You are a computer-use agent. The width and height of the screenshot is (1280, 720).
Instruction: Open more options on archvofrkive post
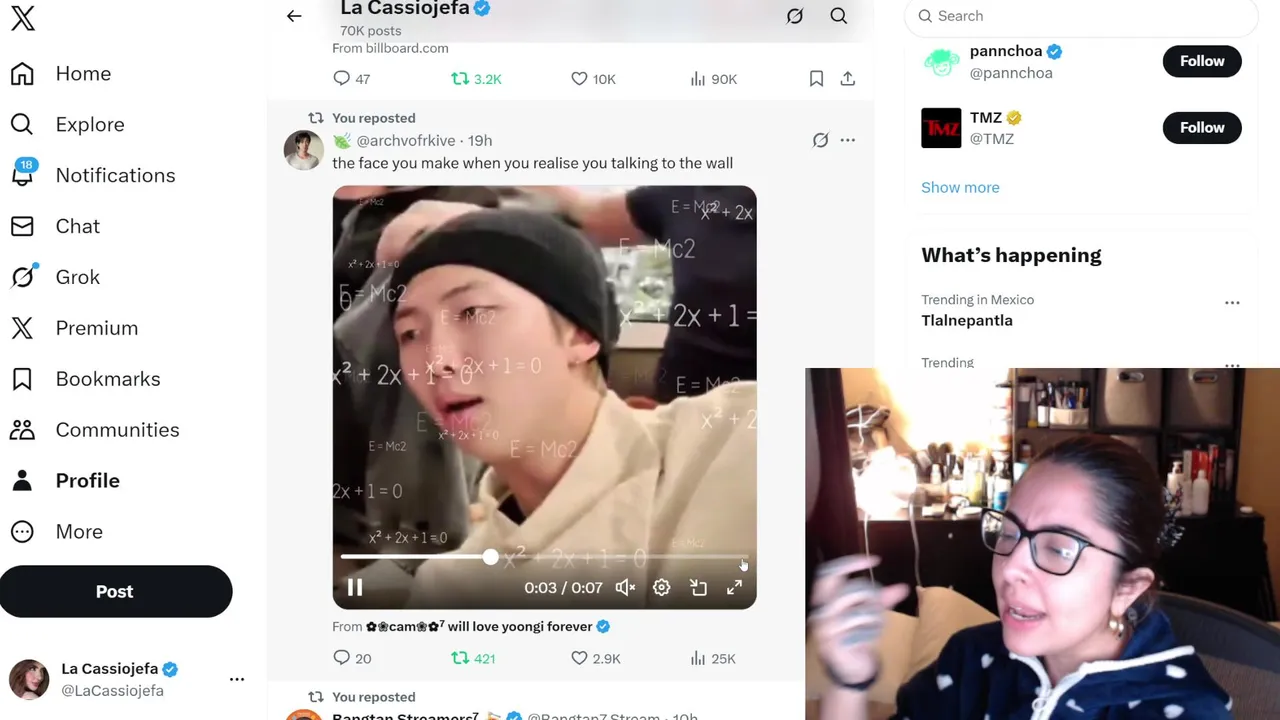847,140
